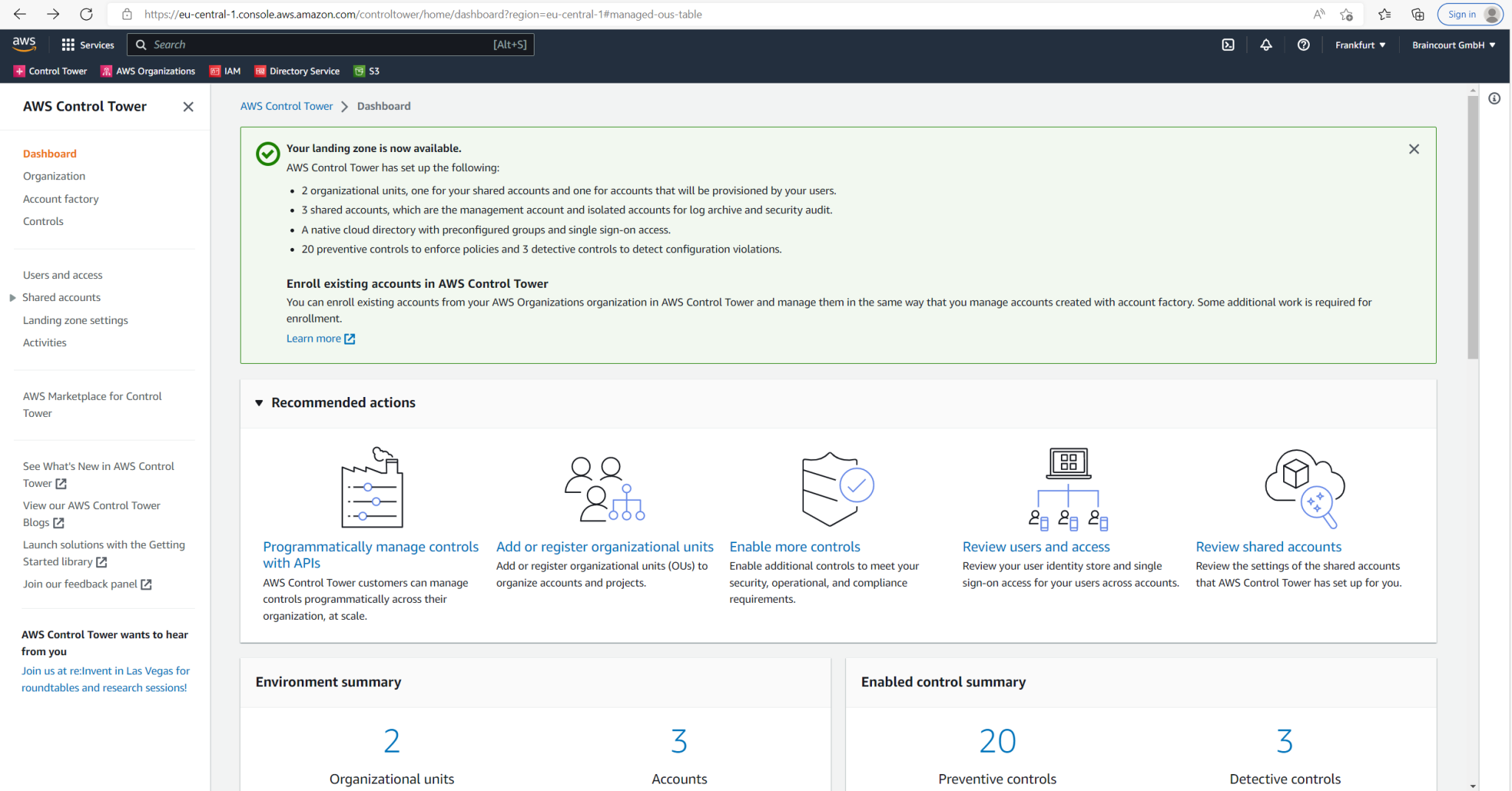Open the IAM favorite shortcut
Image resolution: width=1512 pixels, height=791 pixels.
tap(225, 71)
